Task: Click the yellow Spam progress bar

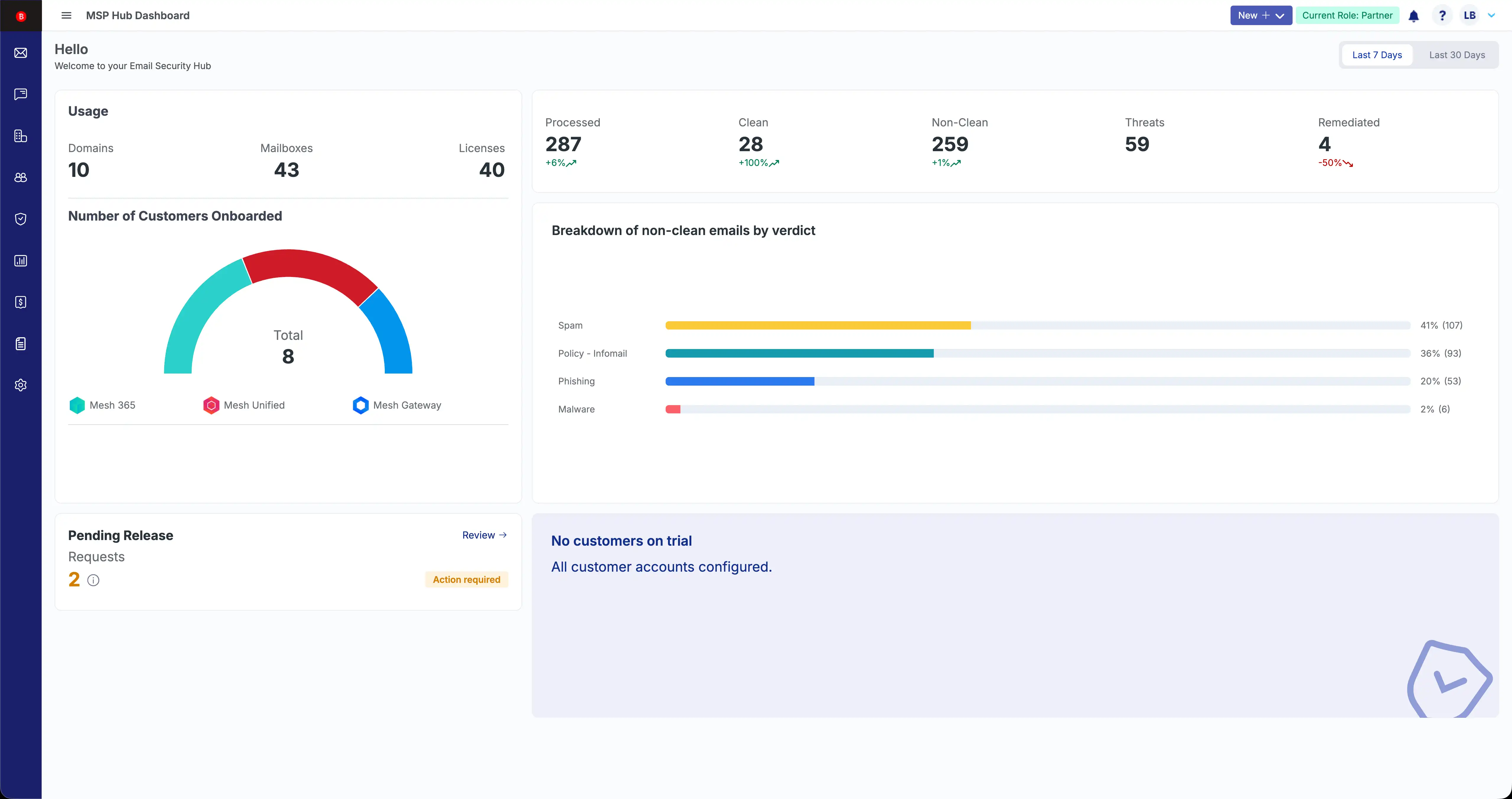Action: coord(818,325)
